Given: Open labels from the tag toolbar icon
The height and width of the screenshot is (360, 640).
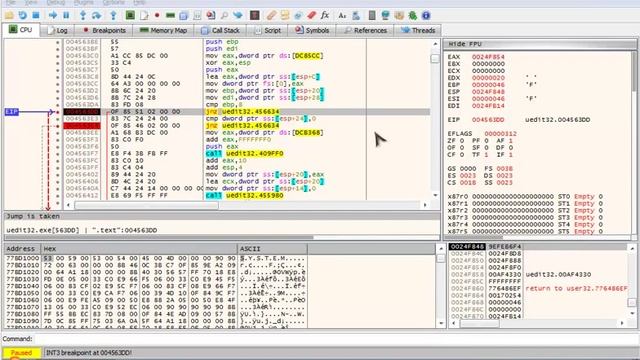Looking at the screenshot, I should (298, 16).
